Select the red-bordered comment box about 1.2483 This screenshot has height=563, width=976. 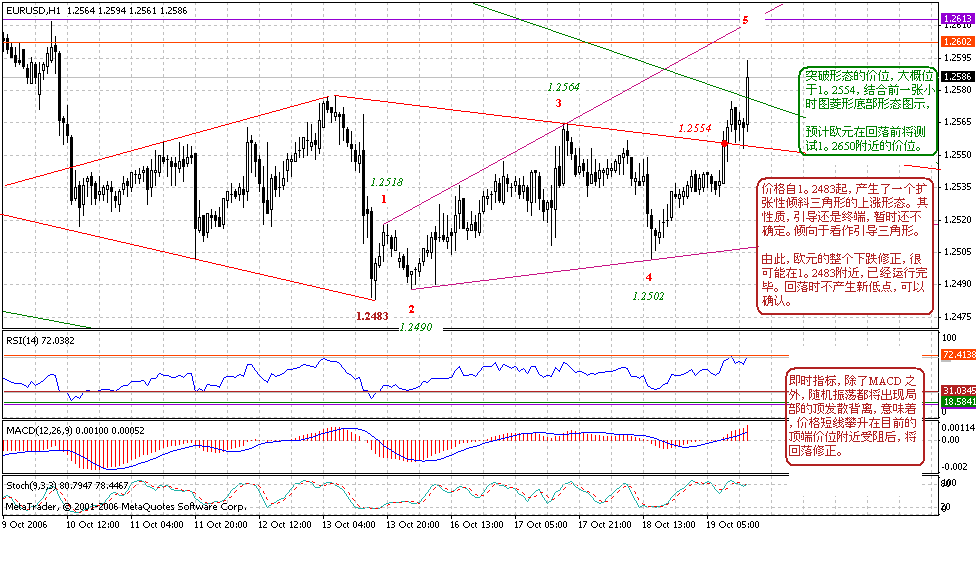coord(845,245)
